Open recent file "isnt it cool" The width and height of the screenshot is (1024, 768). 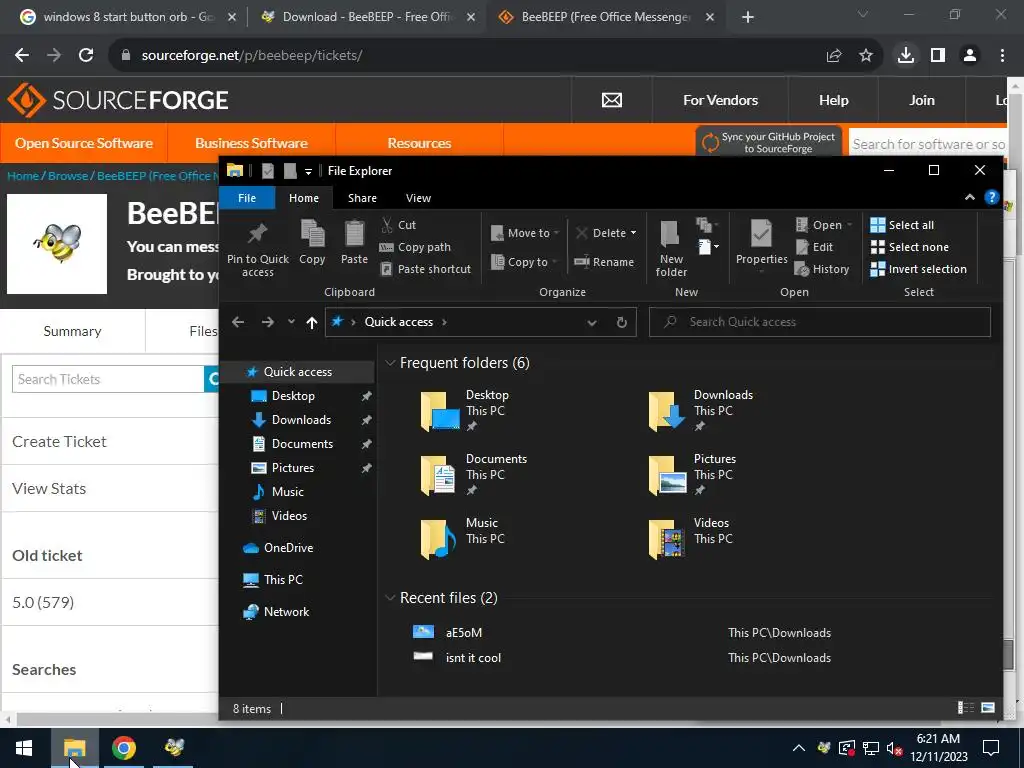click(x=473, y=658)
